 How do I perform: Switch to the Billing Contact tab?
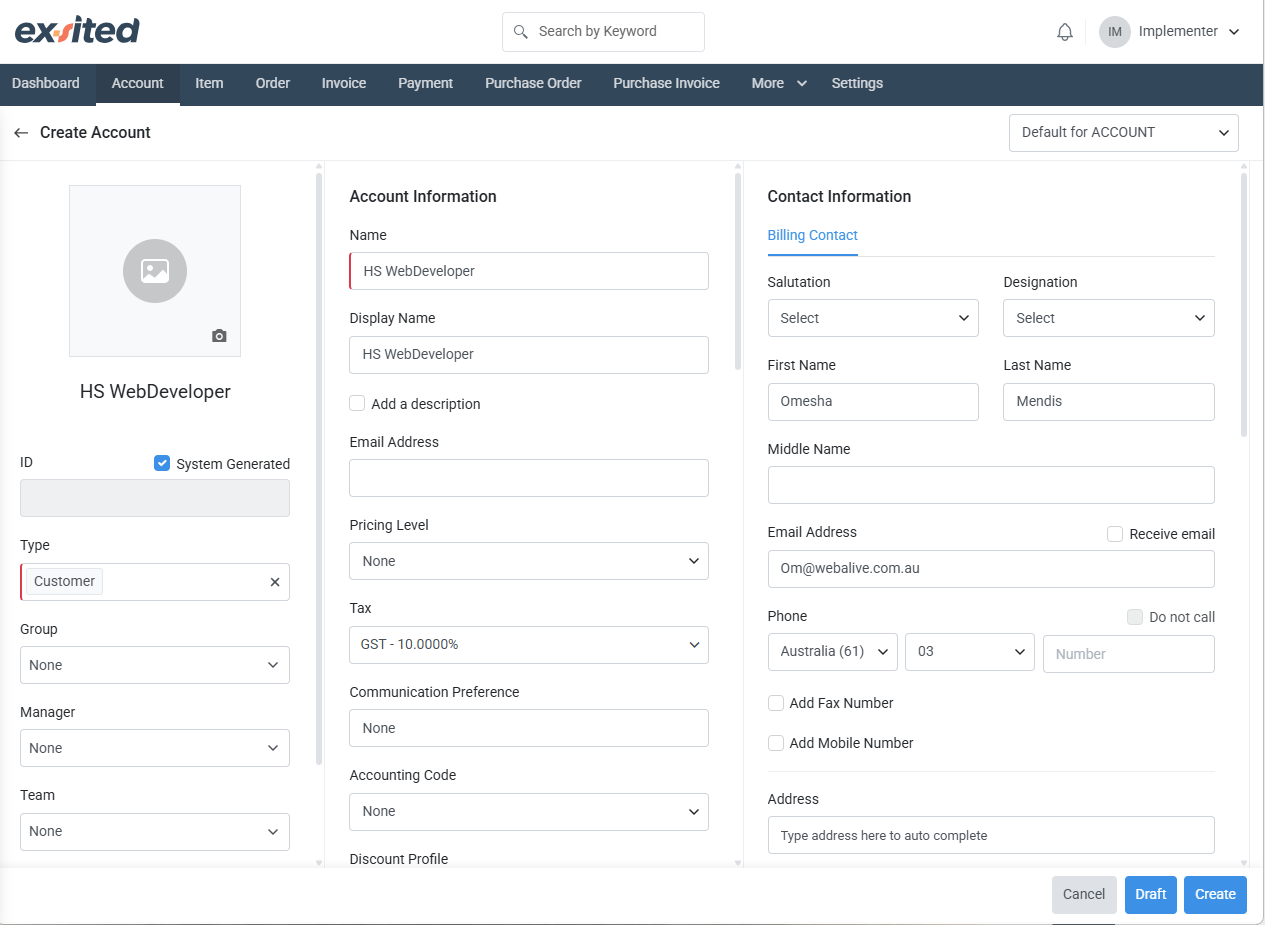(813, 236)
